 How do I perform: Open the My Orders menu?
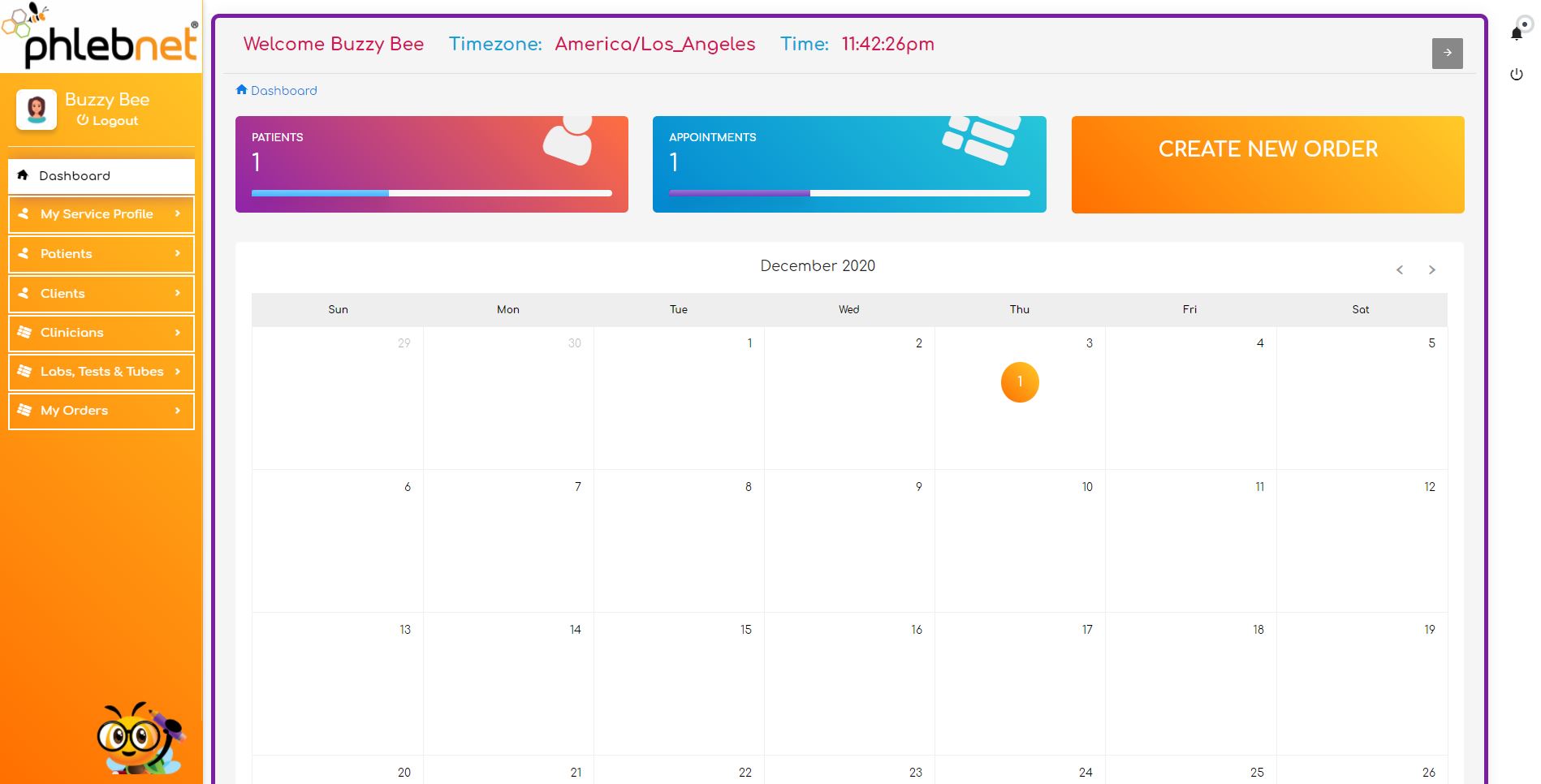point(101,411)
